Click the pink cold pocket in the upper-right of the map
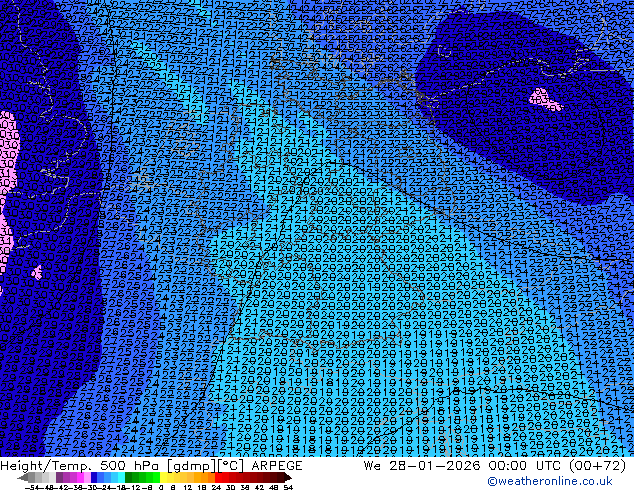The image size is (634, 490). point(545,100)
